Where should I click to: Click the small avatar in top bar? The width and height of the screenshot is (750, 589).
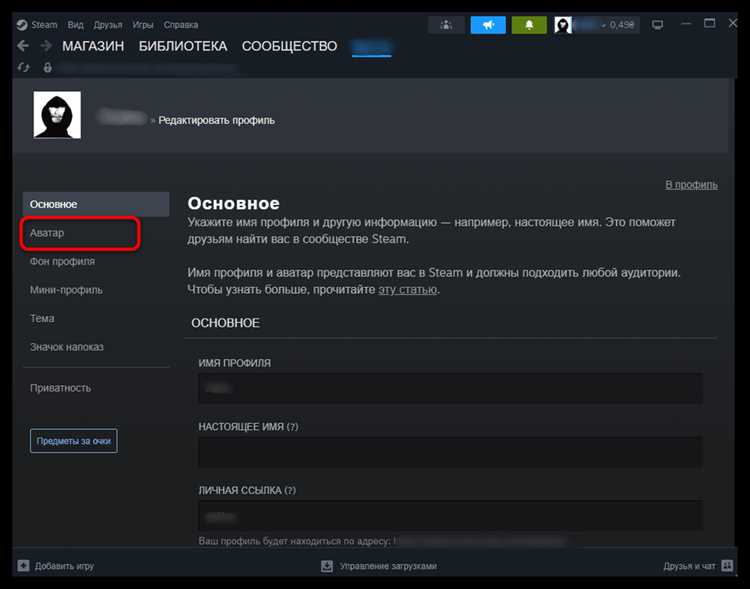[x=563, y=25]
